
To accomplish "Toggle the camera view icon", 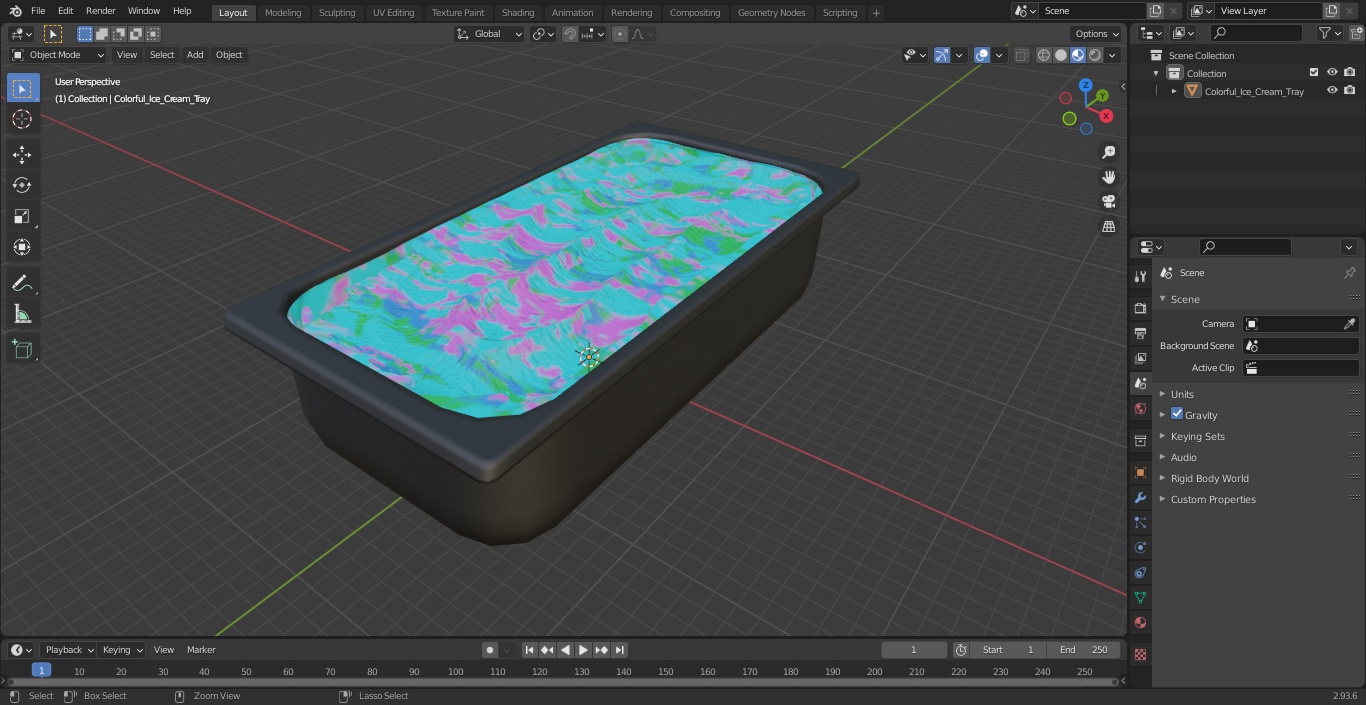I will click(x=1109, y=202).
